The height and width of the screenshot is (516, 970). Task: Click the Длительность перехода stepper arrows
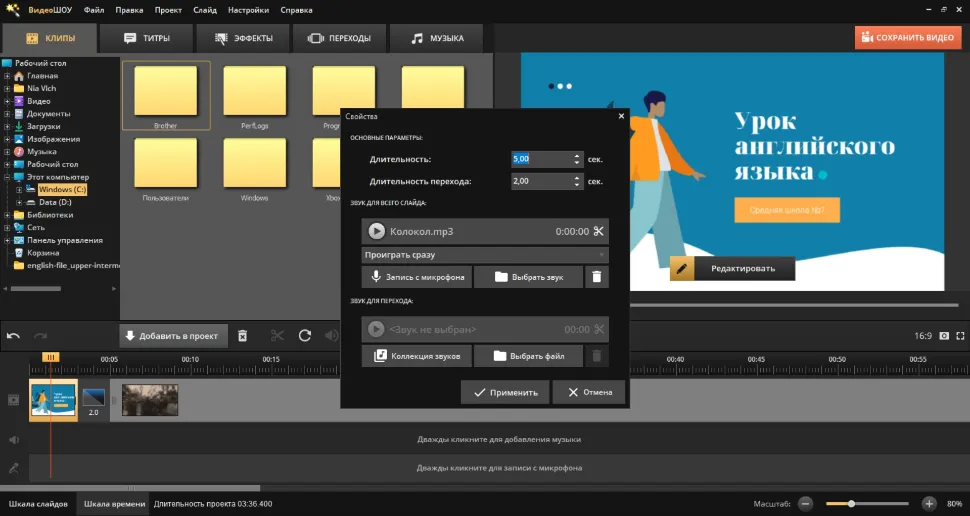577,181
